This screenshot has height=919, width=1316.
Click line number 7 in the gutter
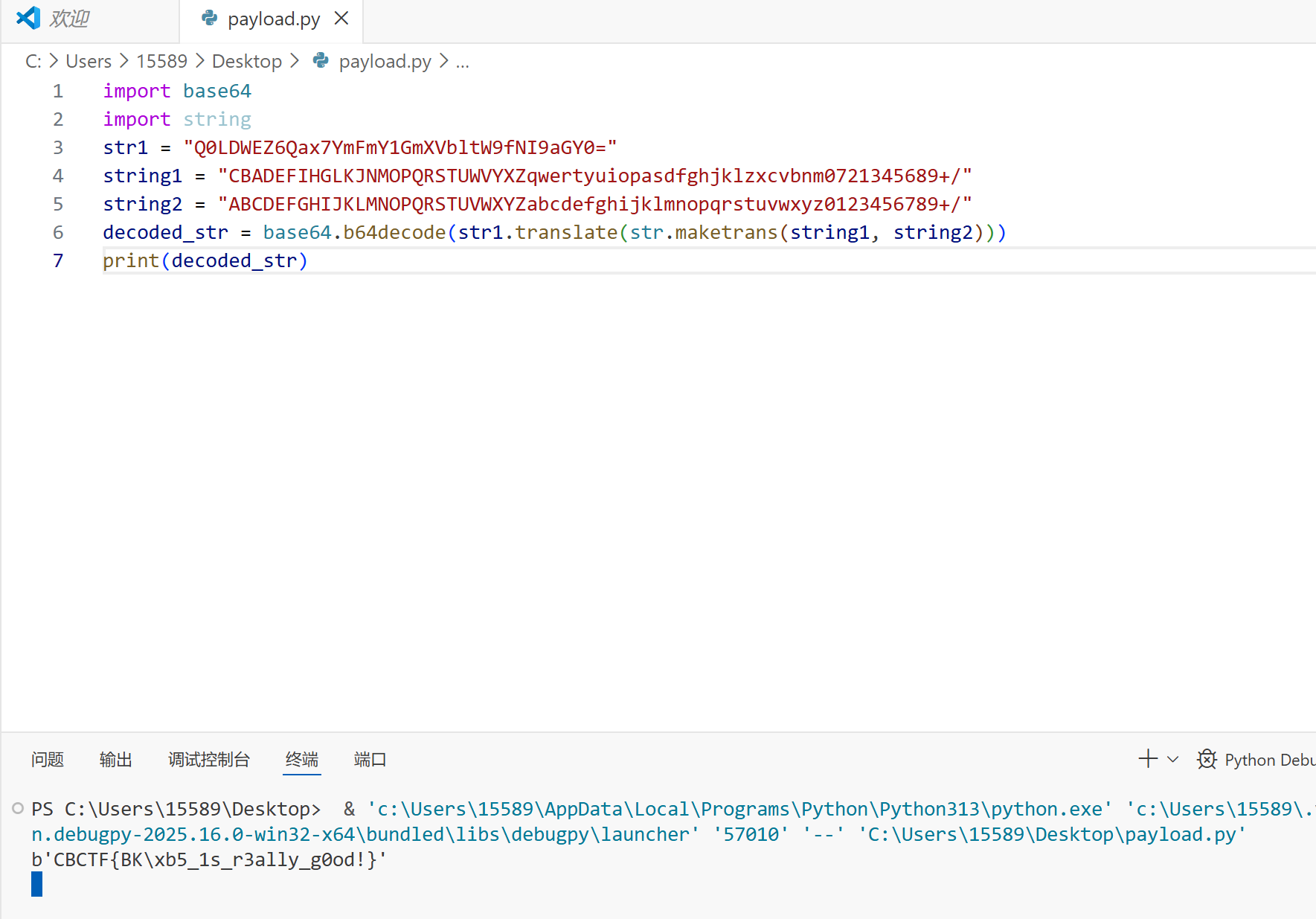(58, 260)
